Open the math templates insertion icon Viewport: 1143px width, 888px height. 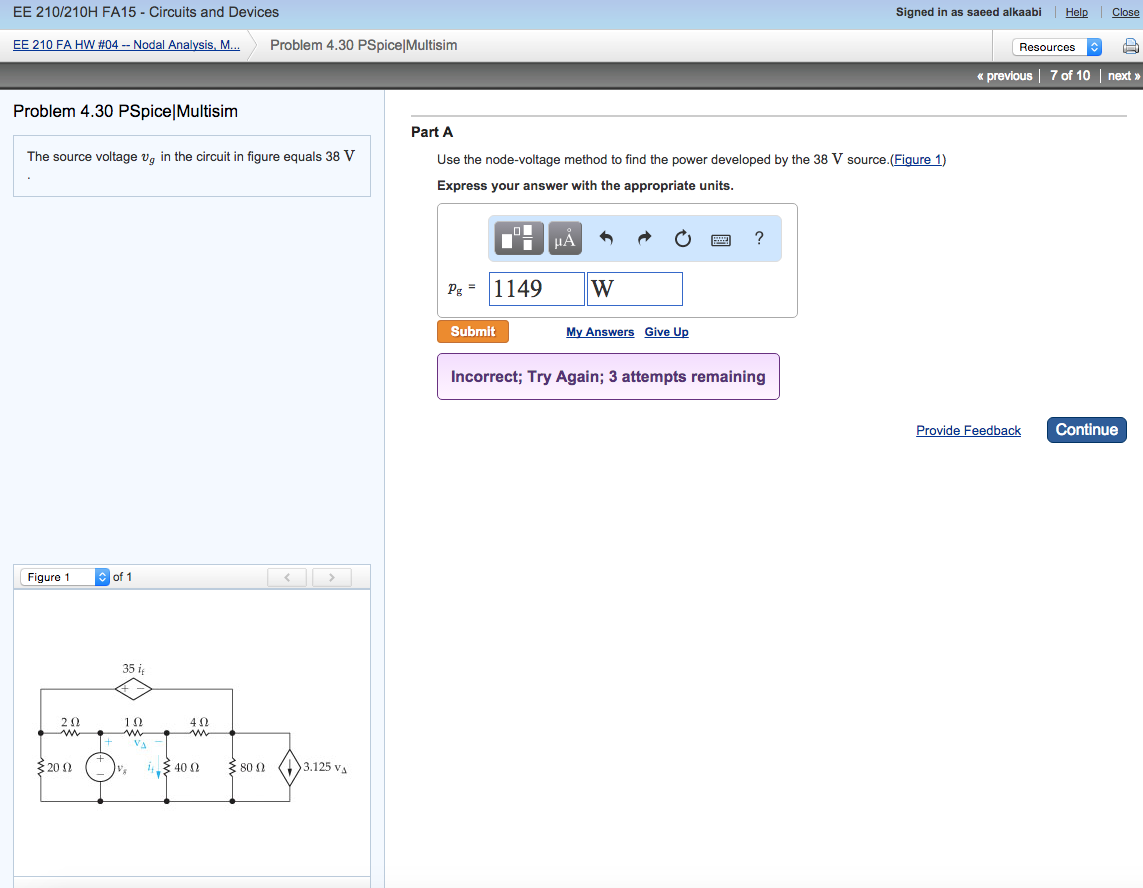click(x=517, y=237)
